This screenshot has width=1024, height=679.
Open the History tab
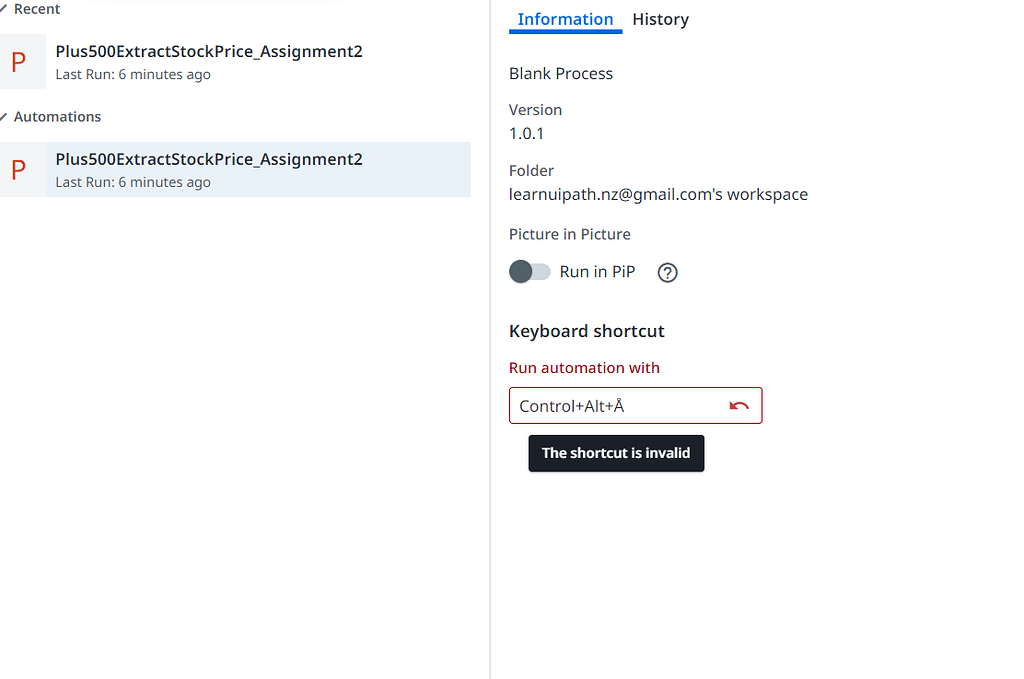click(660, 20)
